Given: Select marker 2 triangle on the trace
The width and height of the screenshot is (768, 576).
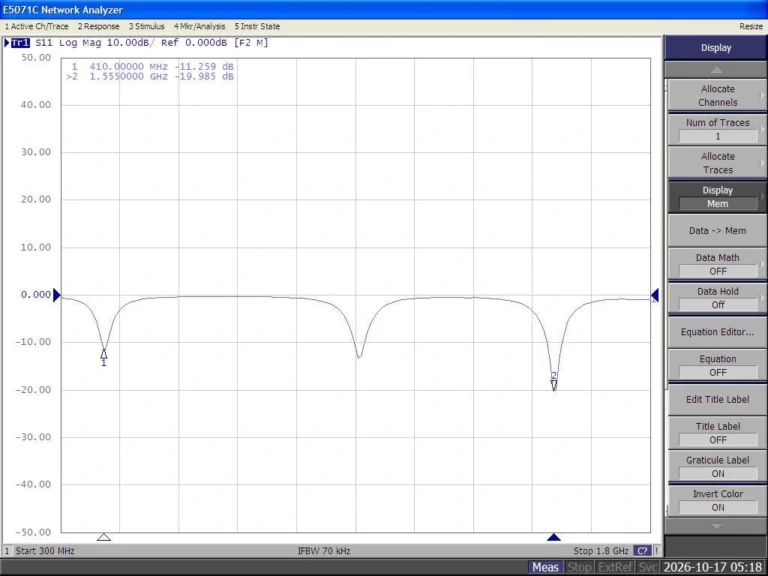Looking at the screenshot, I should point(554,385).
